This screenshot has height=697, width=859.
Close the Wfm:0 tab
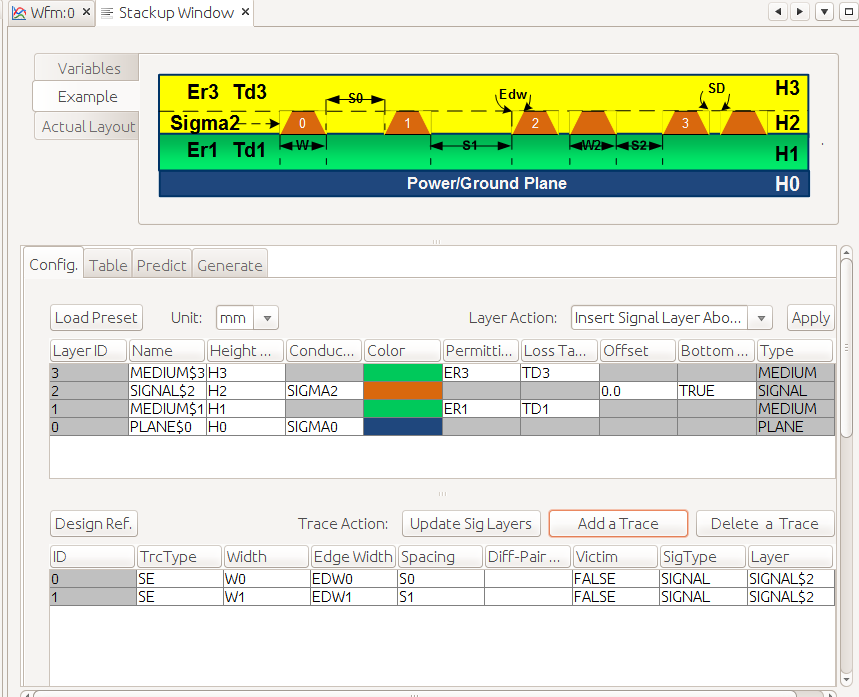coord(86,13)
